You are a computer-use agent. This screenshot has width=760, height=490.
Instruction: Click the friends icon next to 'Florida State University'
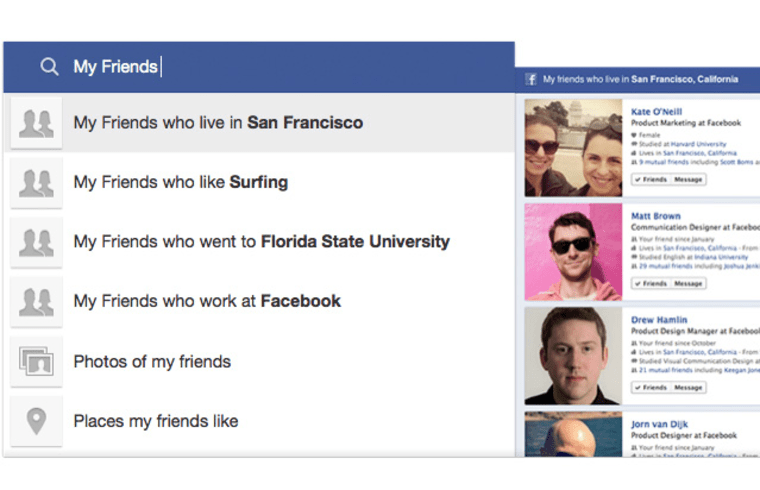click(36, 242)
